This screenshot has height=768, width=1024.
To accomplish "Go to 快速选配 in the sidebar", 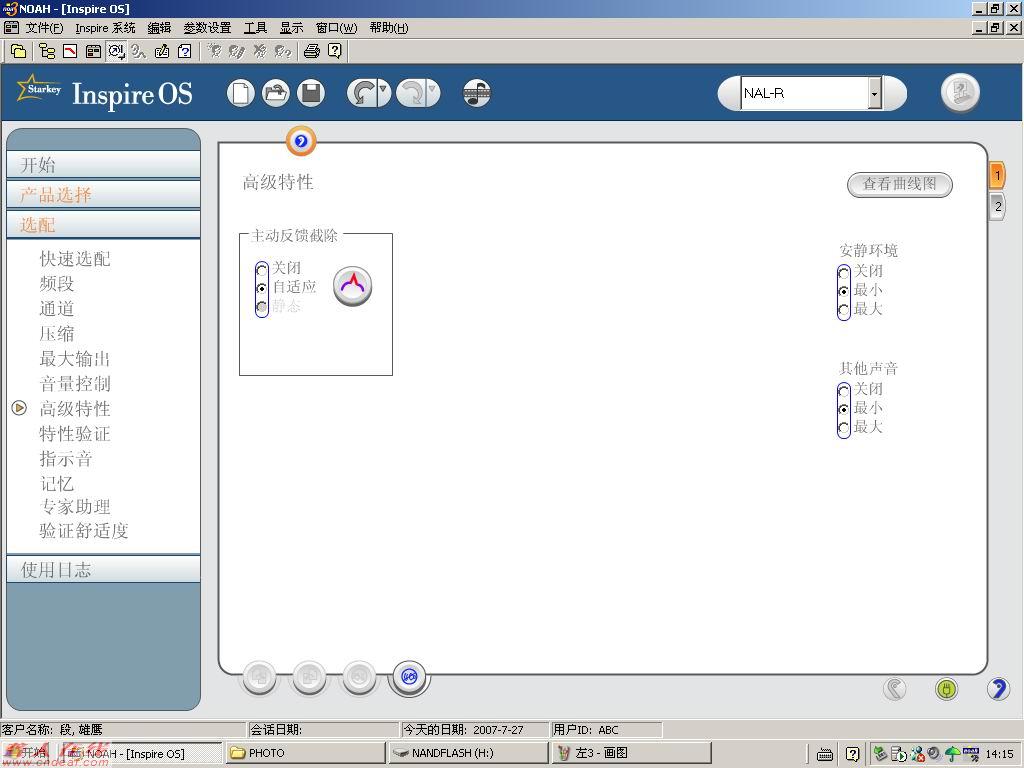I will tap(75, 259).
